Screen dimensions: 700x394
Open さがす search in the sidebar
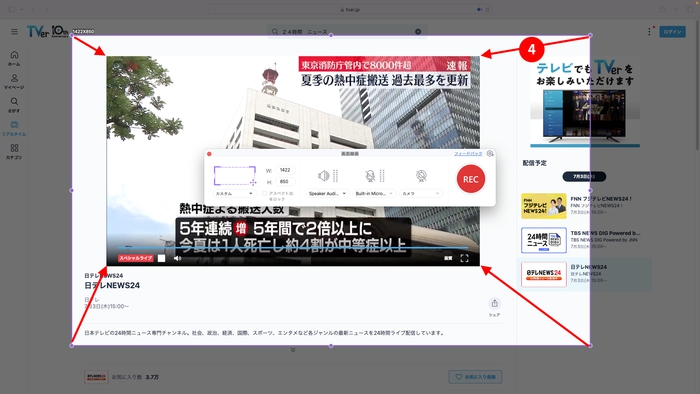coord(14,105)
